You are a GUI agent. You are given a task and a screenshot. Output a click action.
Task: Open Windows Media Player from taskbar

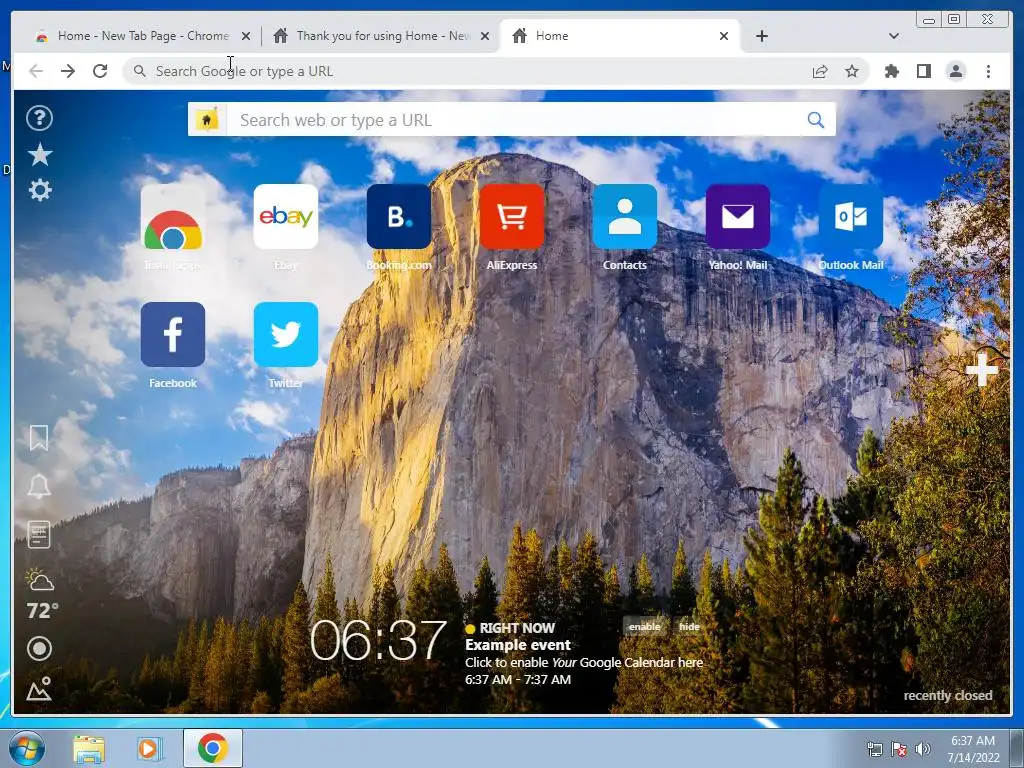pyautogui.click(x=149, y=748)
